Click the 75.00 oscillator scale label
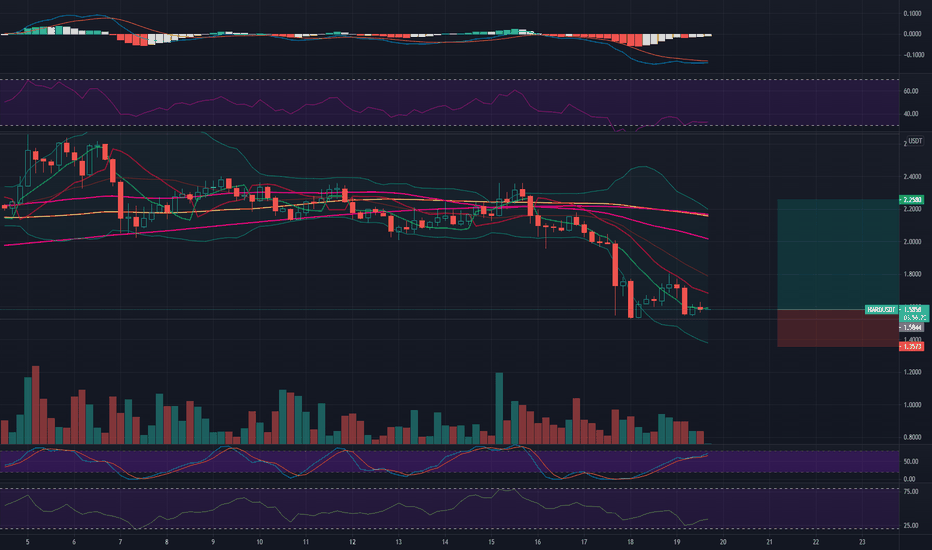The height and width of the screenshot is (550, 932). point(911,492)
